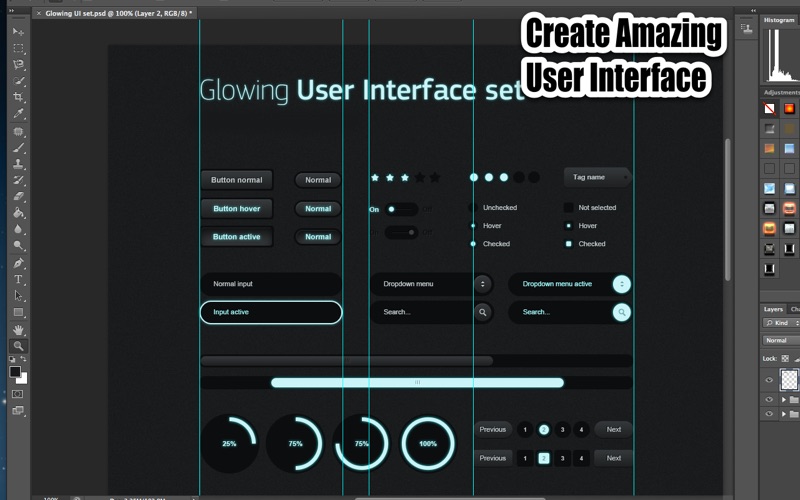
Task: Click 'Glowing User Interface set' canvas heading
Action: [361, 90]
